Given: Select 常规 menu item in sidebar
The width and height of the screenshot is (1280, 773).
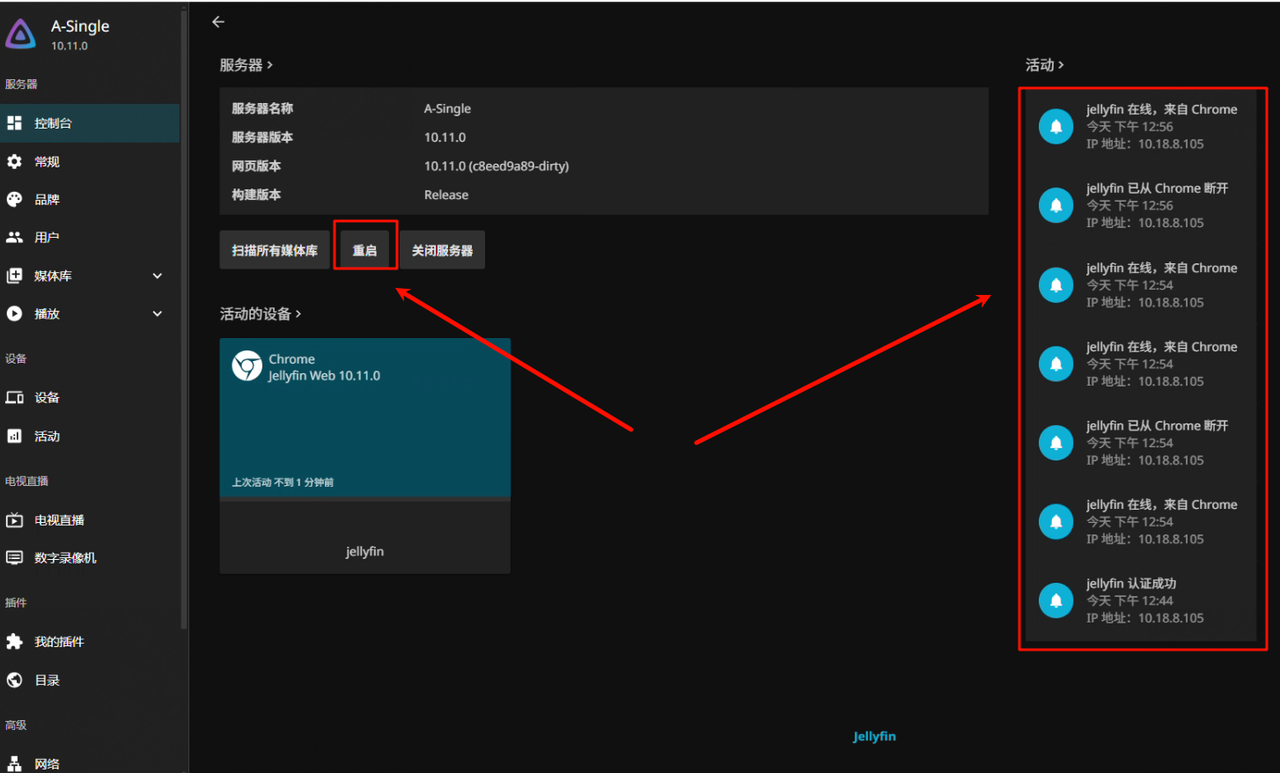Looking at the screenshot, I should 90,161.
